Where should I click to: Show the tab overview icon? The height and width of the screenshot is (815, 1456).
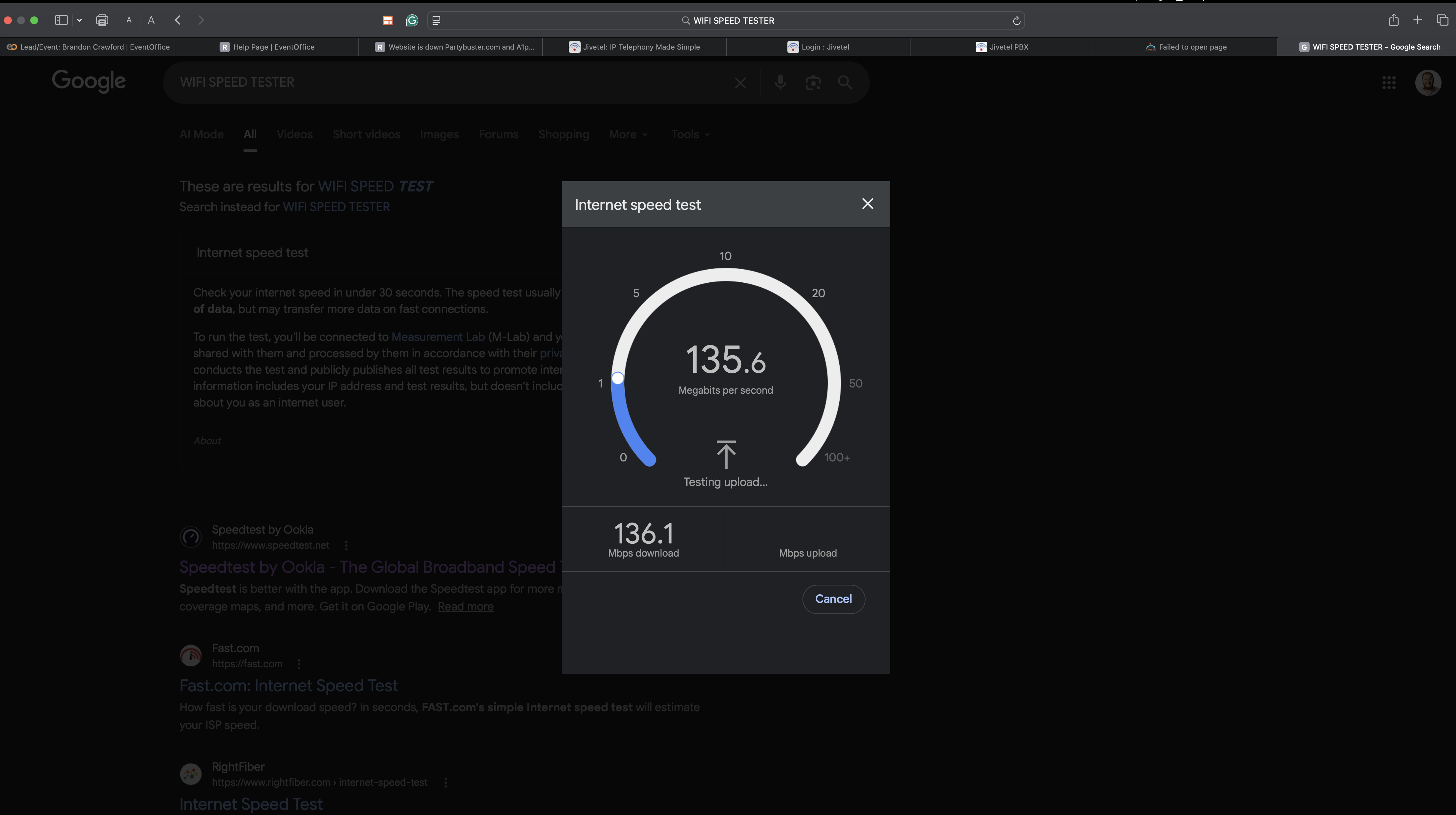click(x=1443, y=20)
